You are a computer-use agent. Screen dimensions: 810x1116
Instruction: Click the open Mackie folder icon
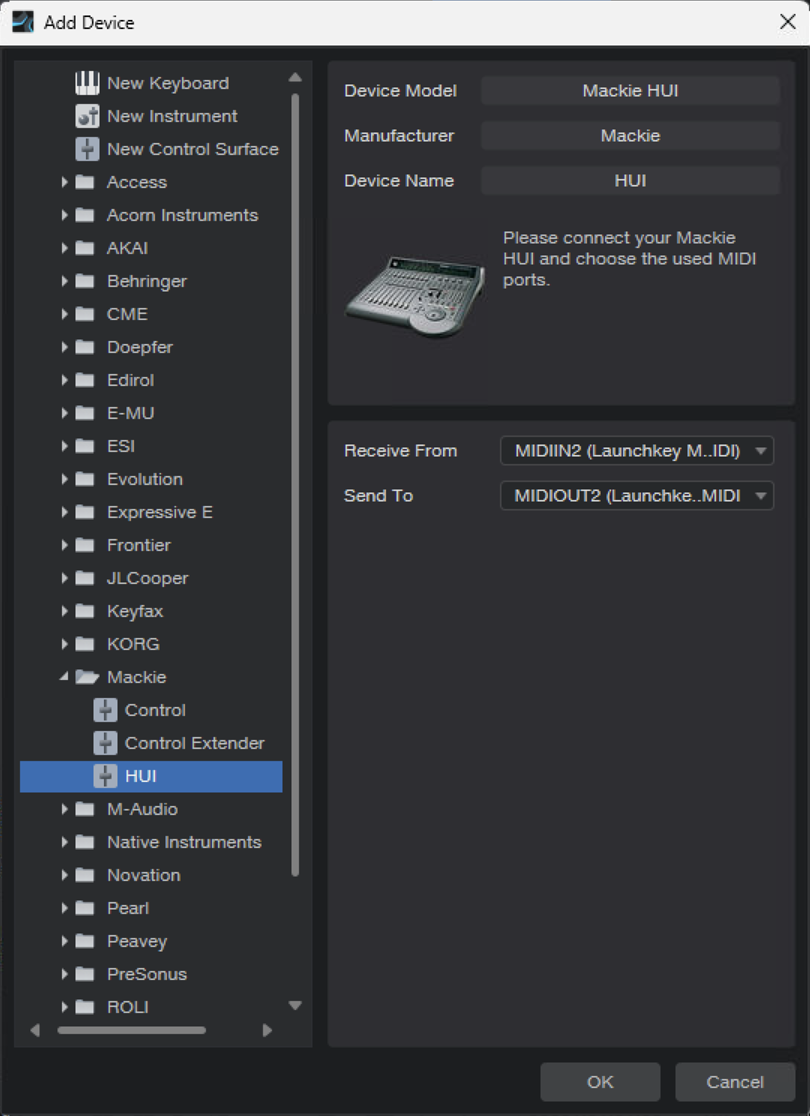[86, 677]
